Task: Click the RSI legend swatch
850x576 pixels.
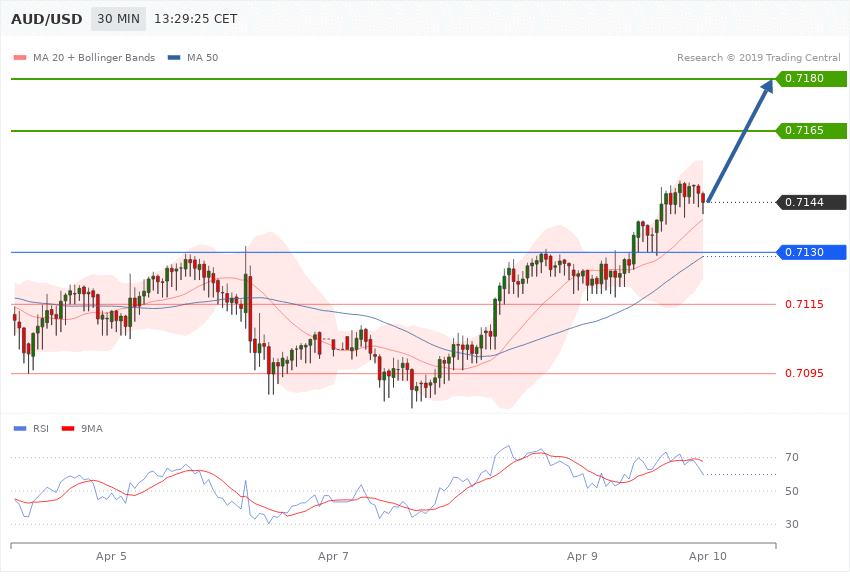Action: (20, 429)
